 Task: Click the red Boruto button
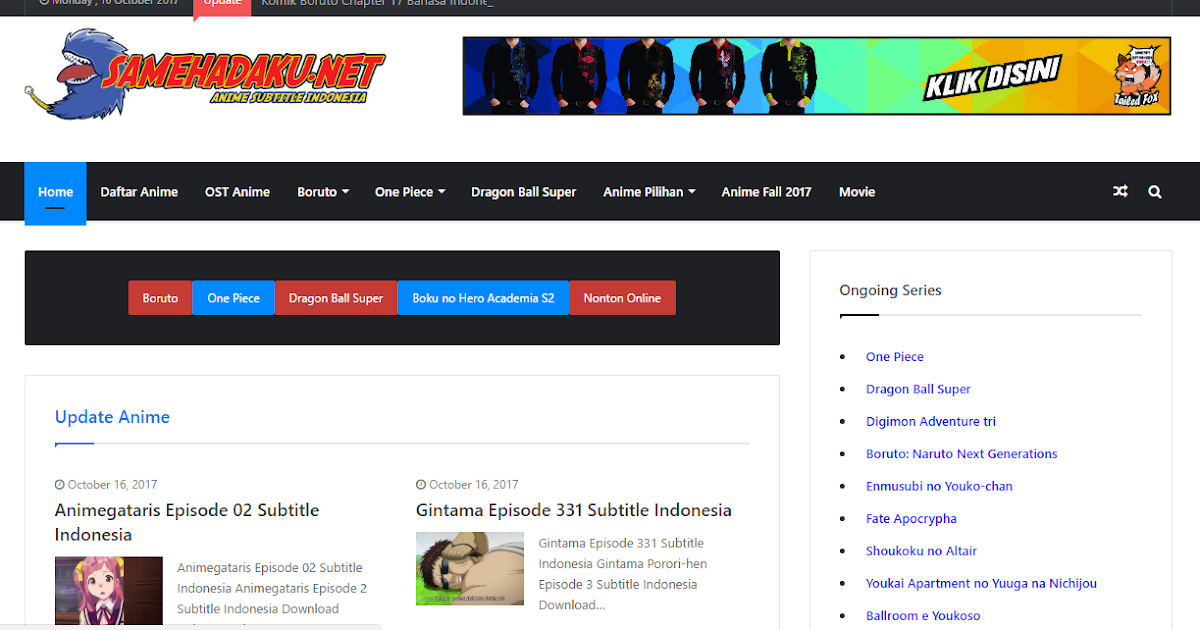pyautogui.click(x=160, y=298)
